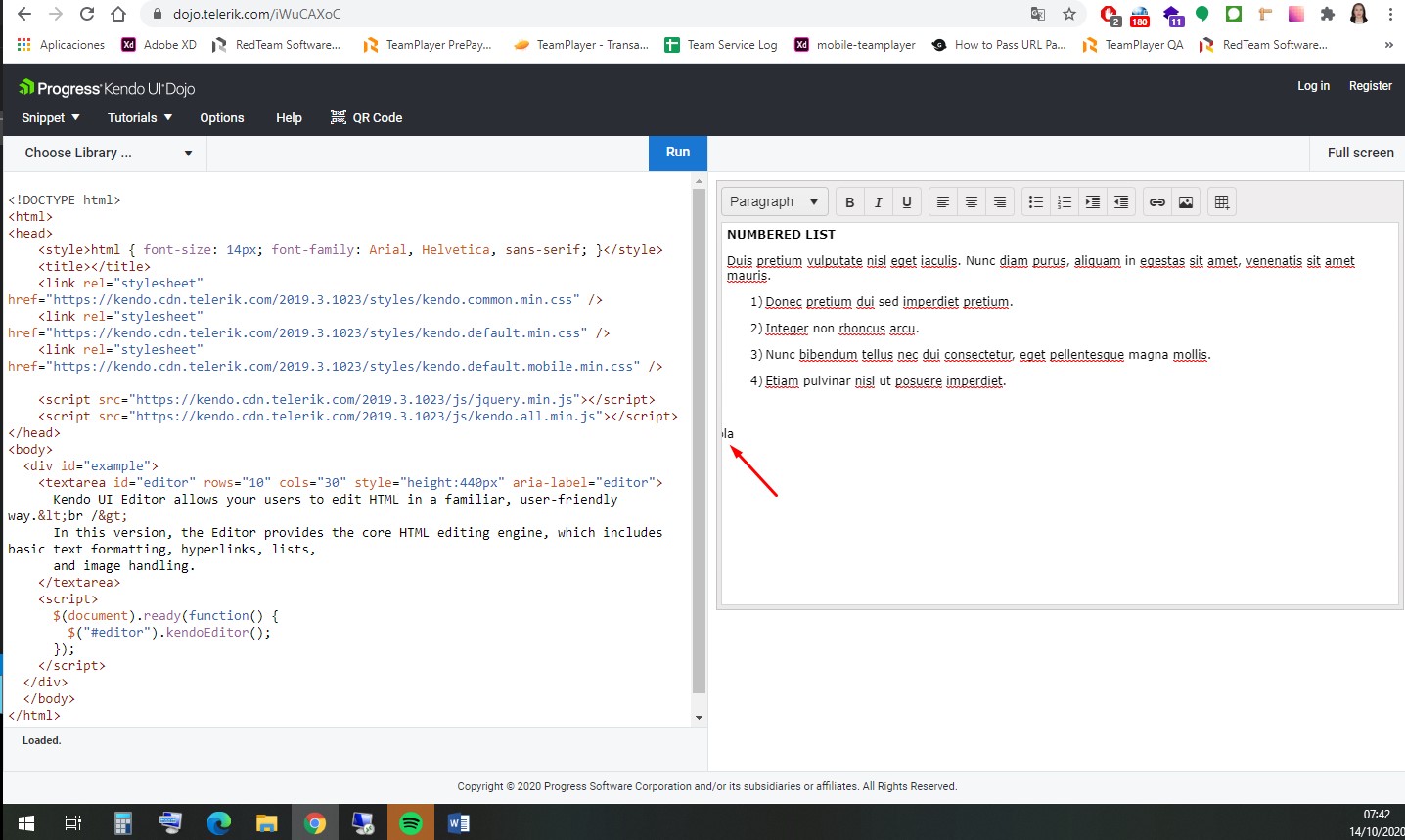Open the ruler measuring extension

[1265, 14]
